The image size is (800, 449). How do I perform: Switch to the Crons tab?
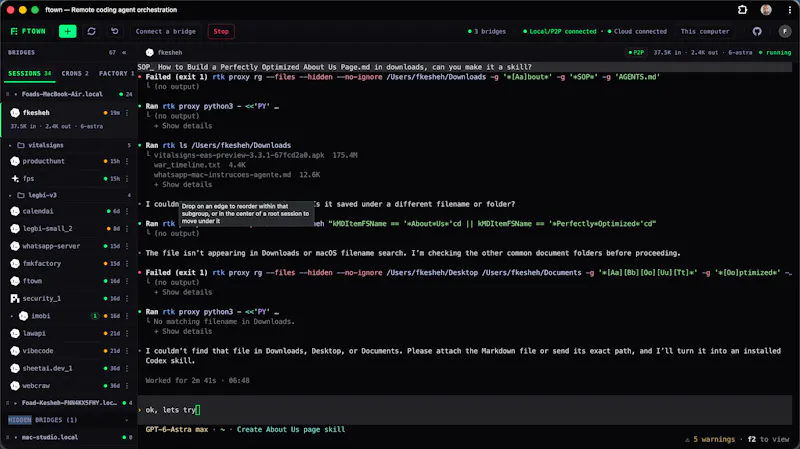pos(75,73)
